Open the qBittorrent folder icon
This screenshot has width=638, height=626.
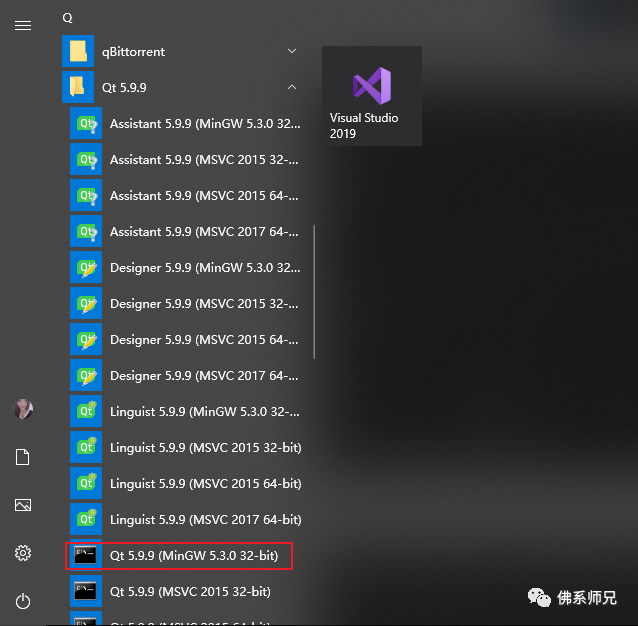(x=78, y=51)
